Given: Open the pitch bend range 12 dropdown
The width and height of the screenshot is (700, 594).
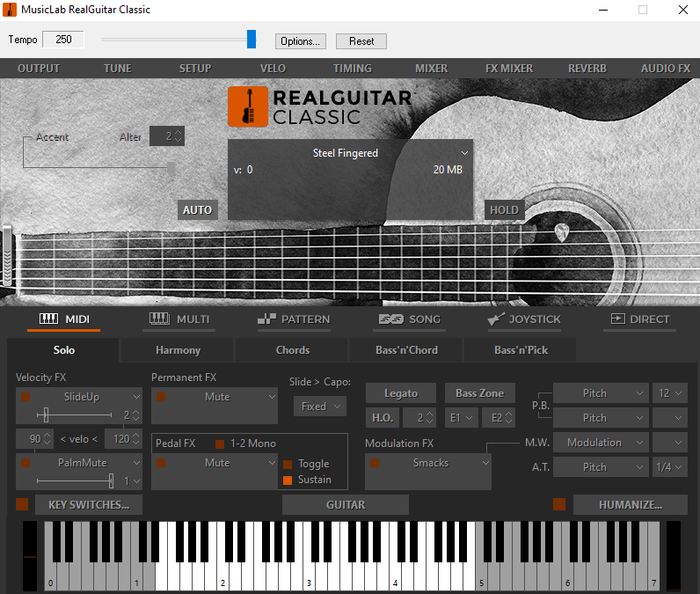Looking at the screenshot, I should 670,393.
